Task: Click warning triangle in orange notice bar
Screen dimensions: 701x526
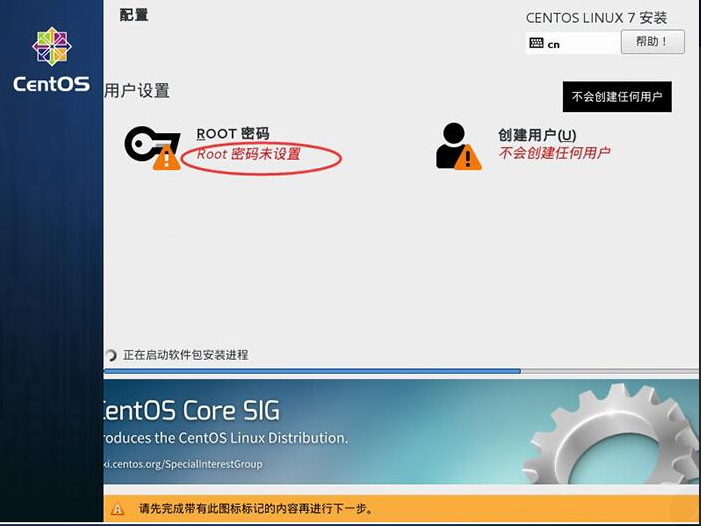Action: 117,509
